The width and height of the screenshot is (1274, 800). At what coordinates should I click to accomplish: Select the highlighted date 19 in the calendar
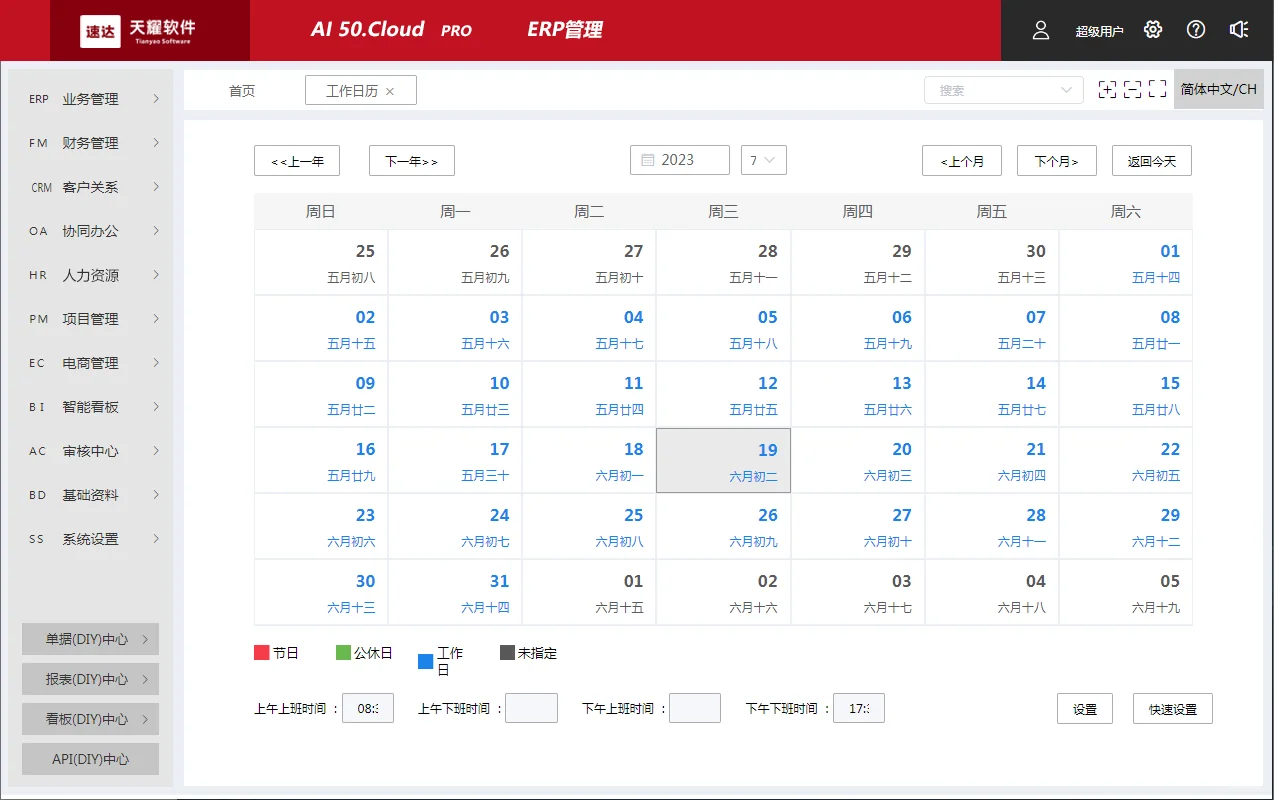pos(723,460)
